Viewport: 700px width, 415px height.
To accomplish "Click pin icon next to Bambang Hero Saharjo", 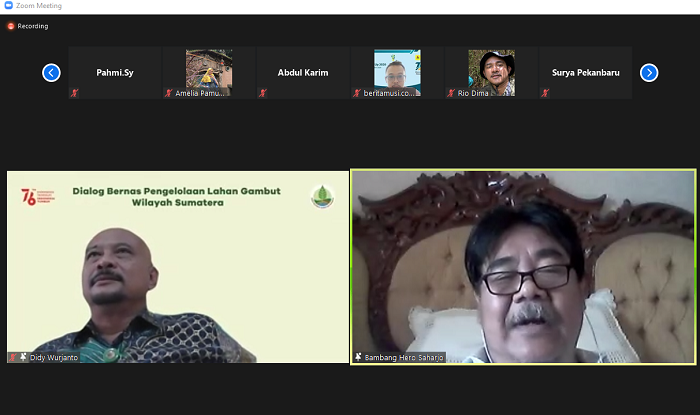I will [x=358, y=357].
